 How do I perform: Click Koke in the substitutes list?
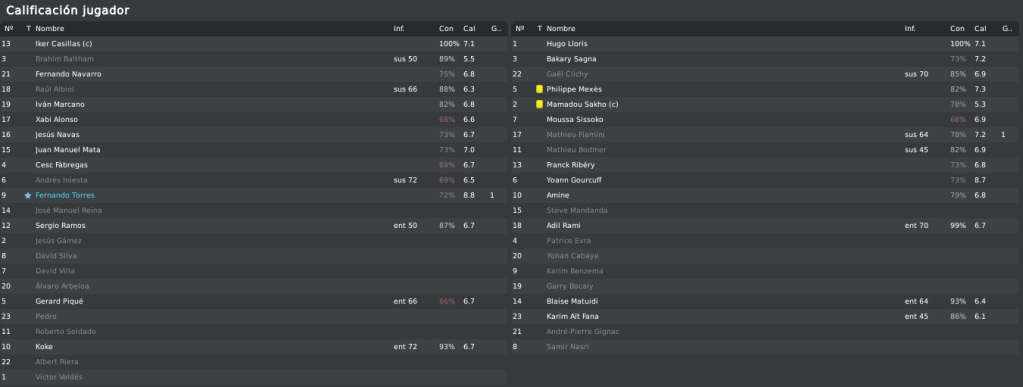44,347
